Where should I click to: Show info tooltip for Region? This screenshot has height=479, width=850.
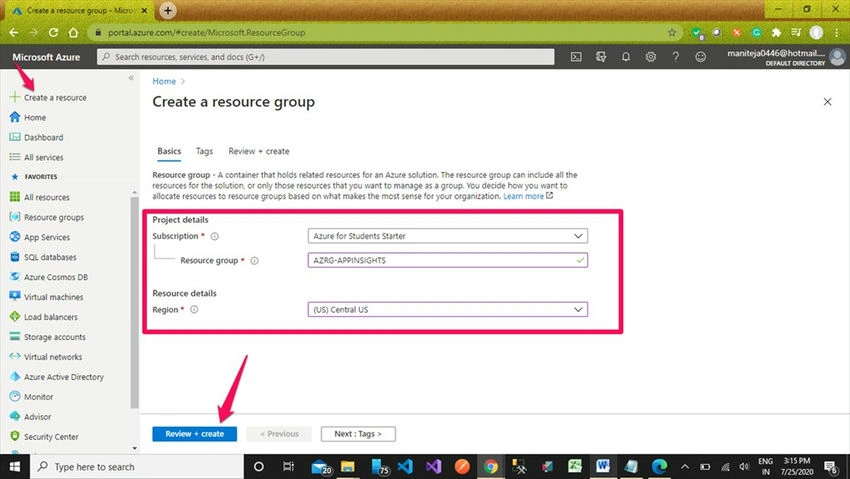tap(194, 309)
